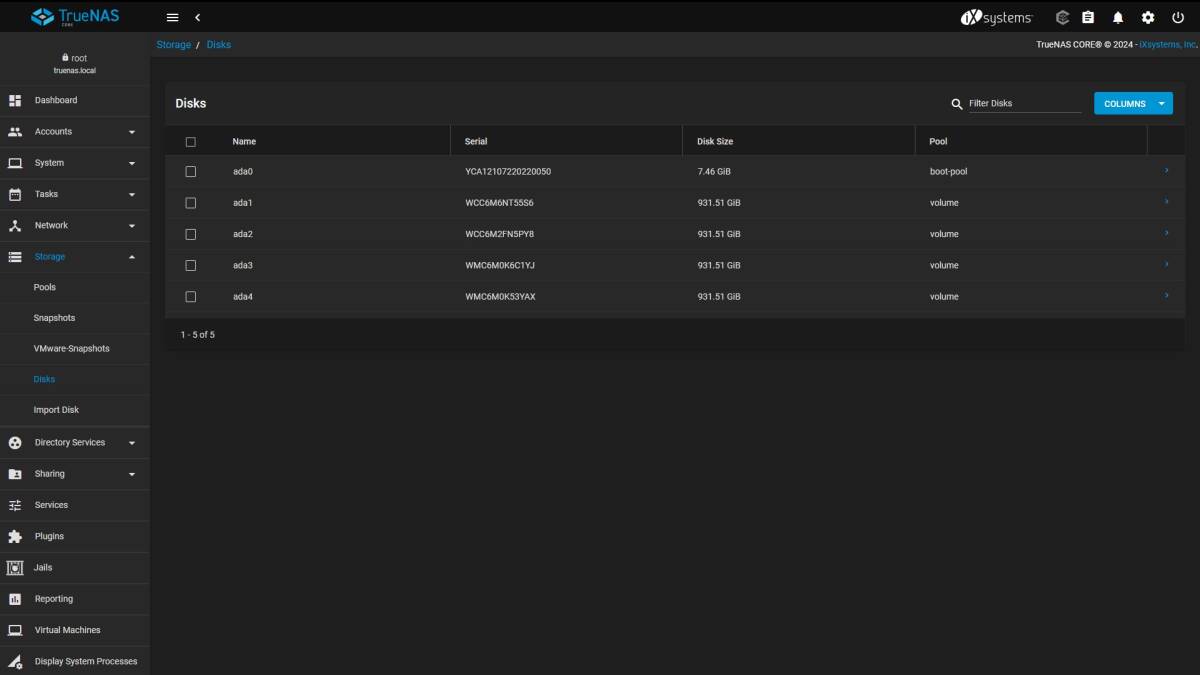Open Snapshots under Storage

pos(54,318)
